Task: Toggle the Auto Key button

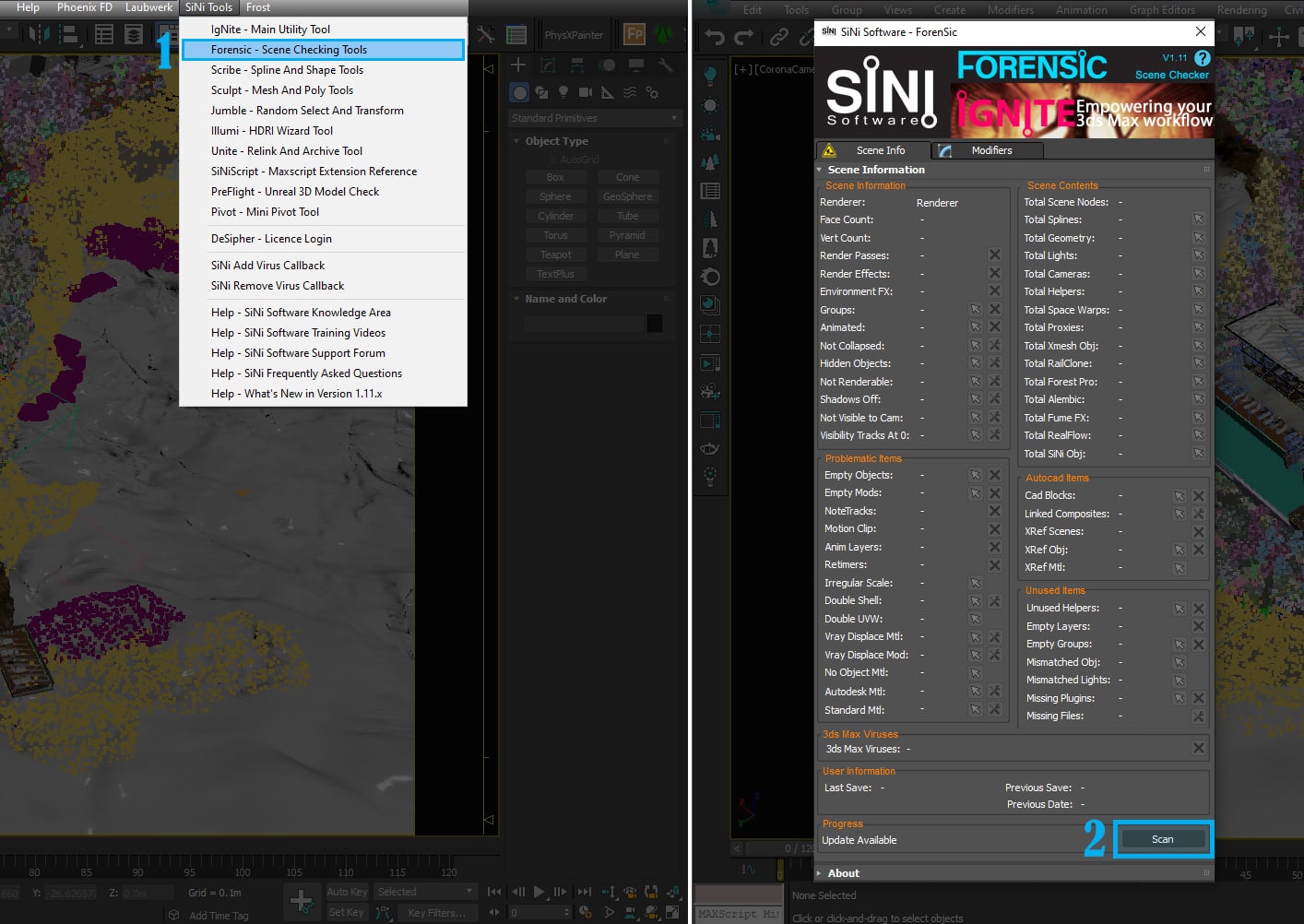Action: click(x=347, y=892)
